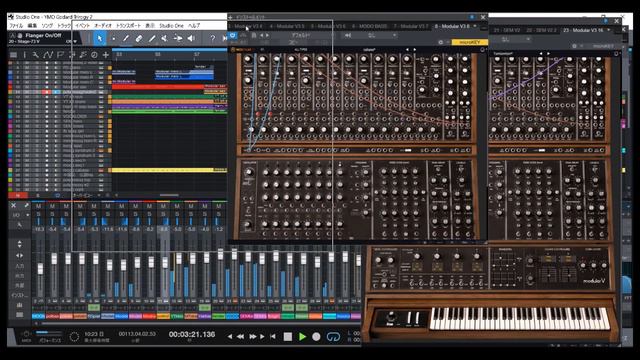Open the イベント menu
The height and width of the screenshot is (360, 640).
[x=82, y=26]
